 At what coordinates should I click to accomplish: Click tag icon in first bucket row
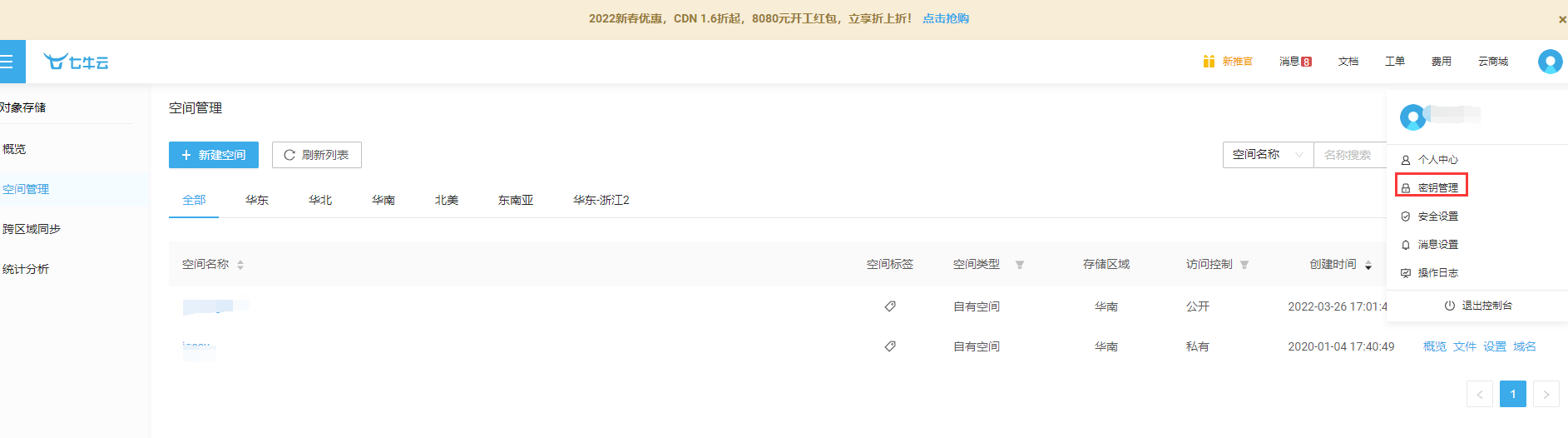pos(890,306)
